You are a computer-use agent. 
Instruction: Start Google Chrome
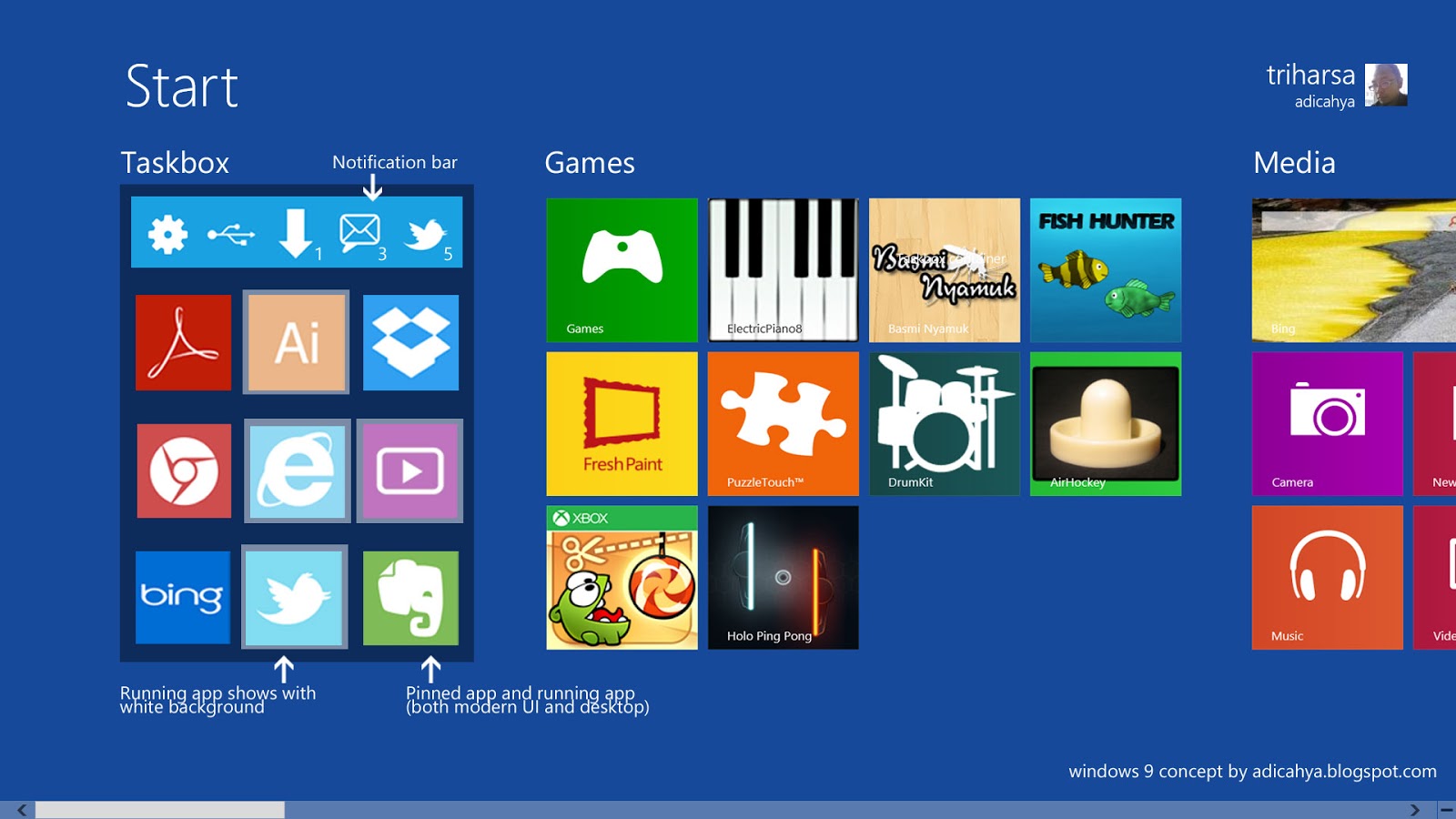coord(182,470)
